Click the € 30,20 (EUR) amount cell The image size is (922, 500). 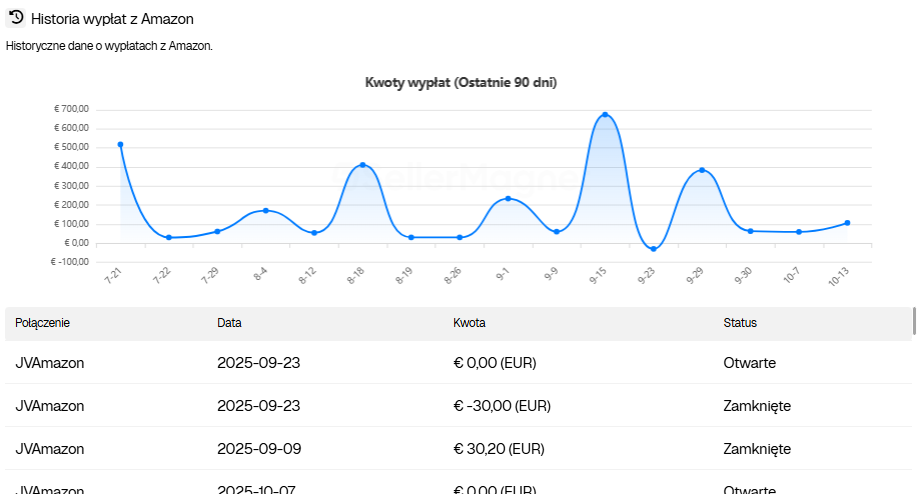tap(499, 449)
